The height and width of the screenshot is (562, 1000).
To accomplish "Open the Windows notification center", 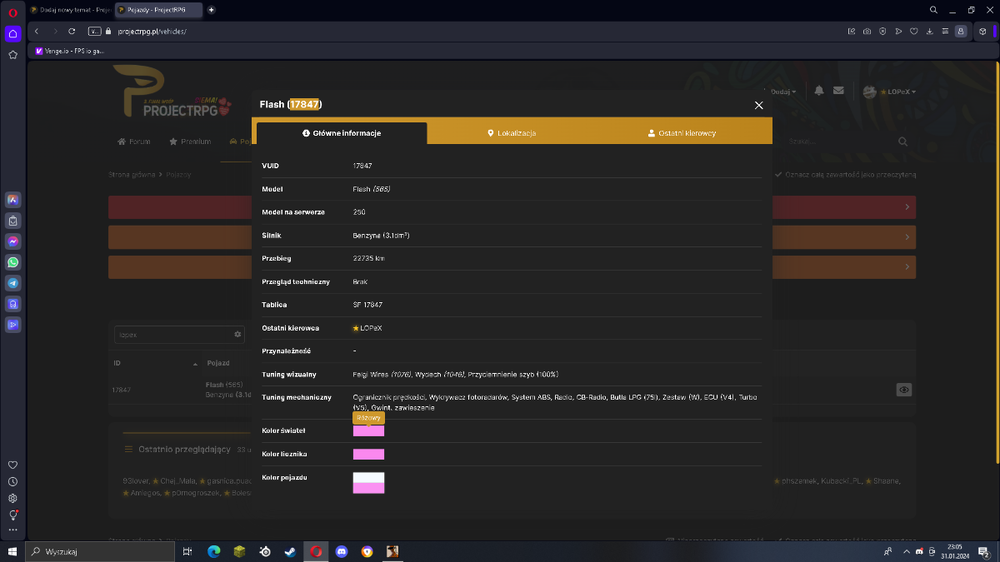I will tap(984, 552).
